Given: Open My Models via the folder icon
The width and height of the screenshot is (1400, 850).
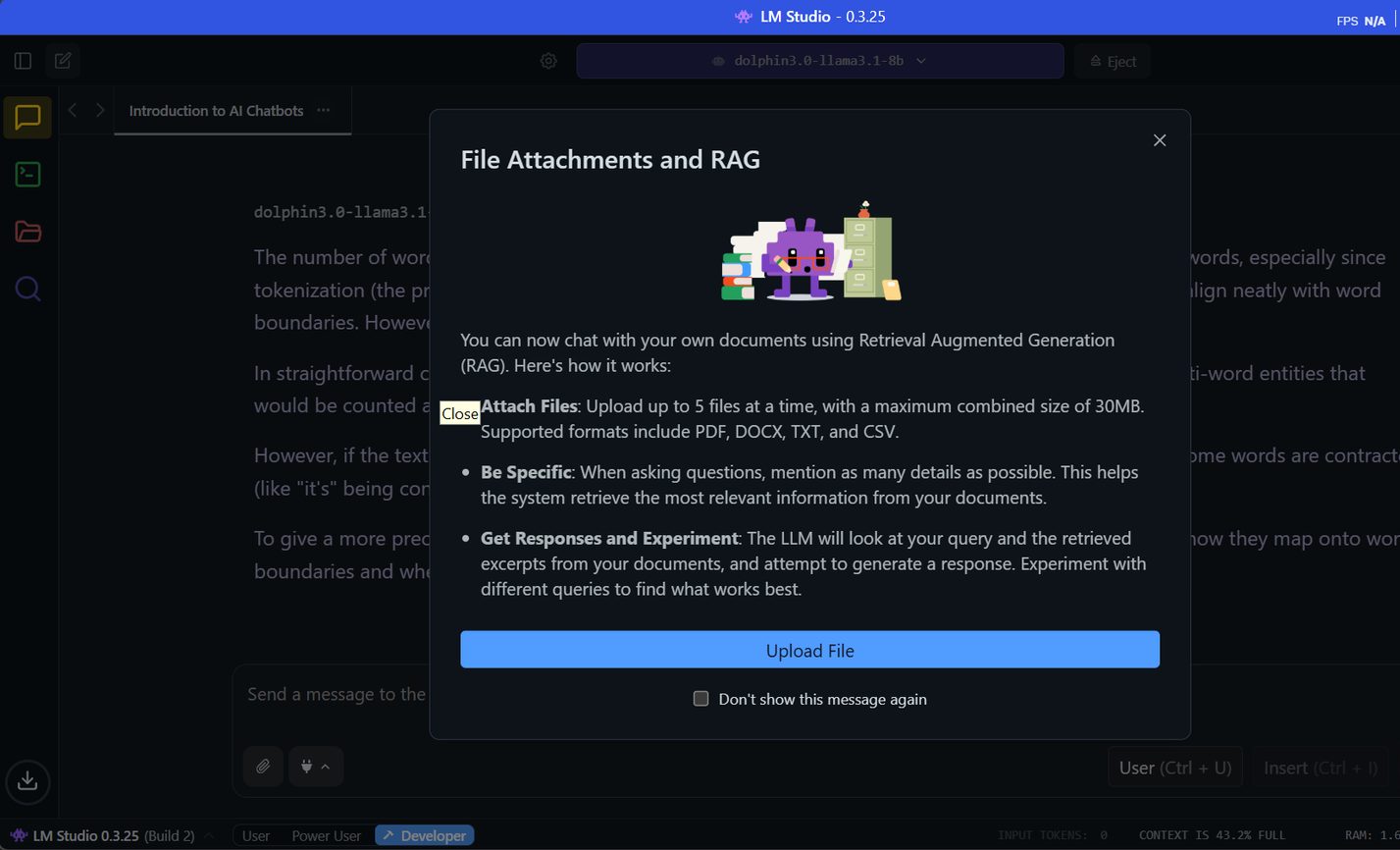Looking at the screenshot, I should [26, 232].
